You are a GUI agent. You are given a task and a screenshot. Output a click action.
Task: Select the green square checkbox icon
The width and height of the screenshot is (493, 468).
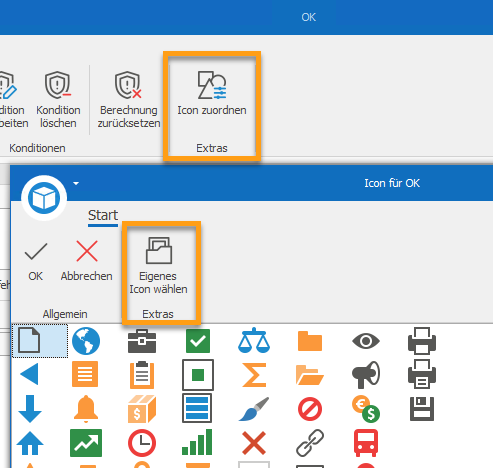click(198, 375)
